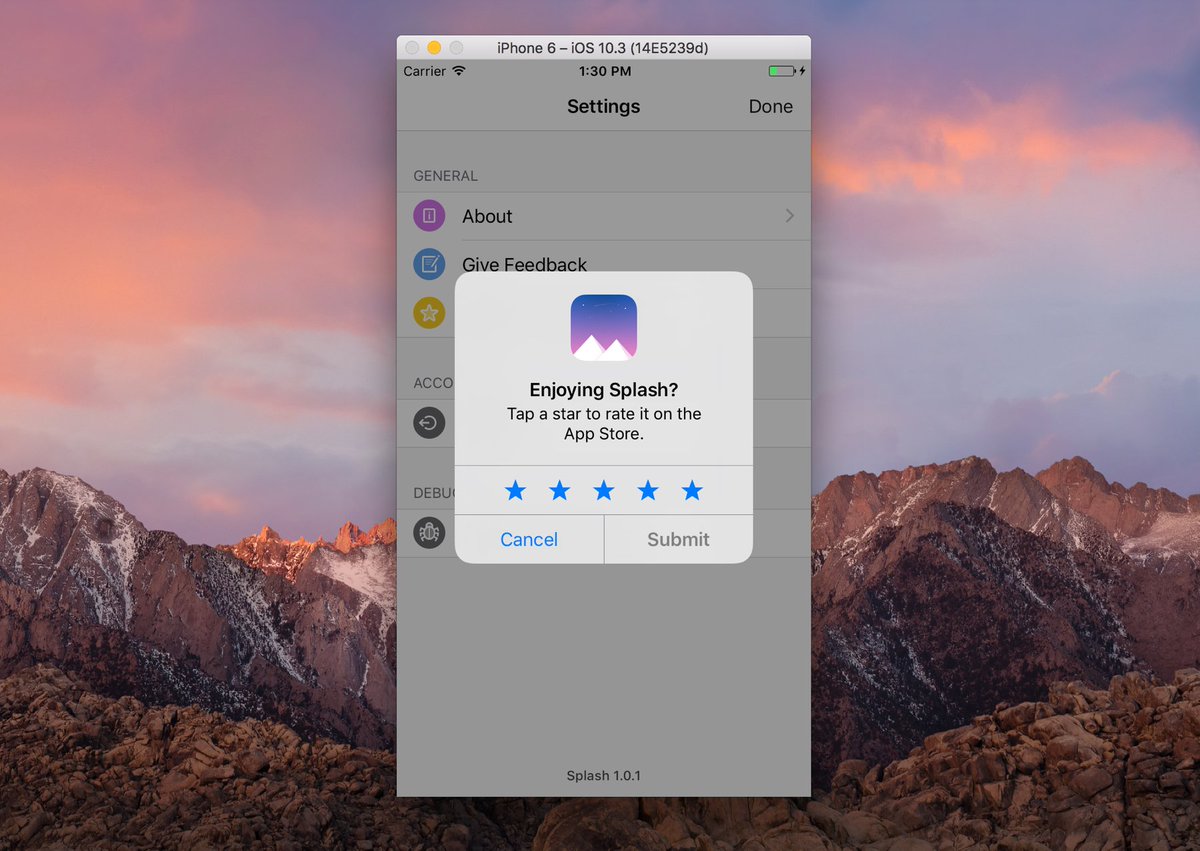Click the debug bug icon
The image size is (1200, 851).
coord(429,532)
